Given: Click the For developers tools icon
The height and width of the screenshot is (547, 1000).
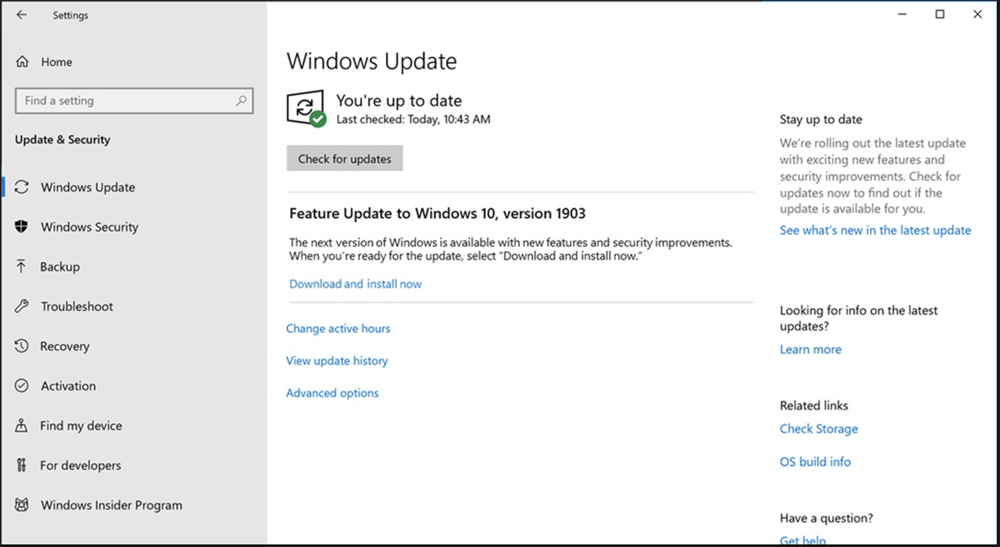Looking at the screenshot, I should [22, 465].
